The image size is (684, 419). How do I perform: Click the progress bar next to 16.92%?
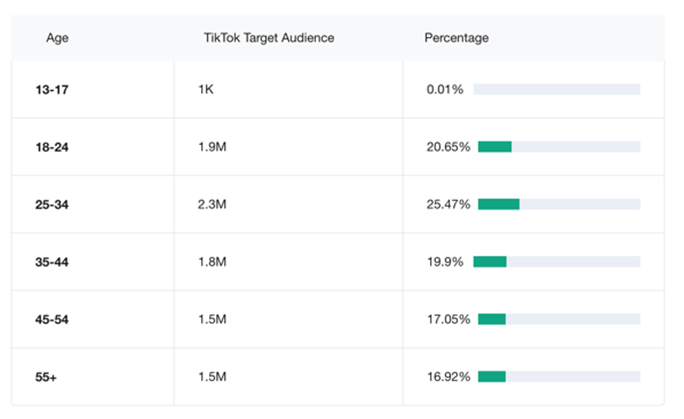pyautogui.click(x=558, y=377)
